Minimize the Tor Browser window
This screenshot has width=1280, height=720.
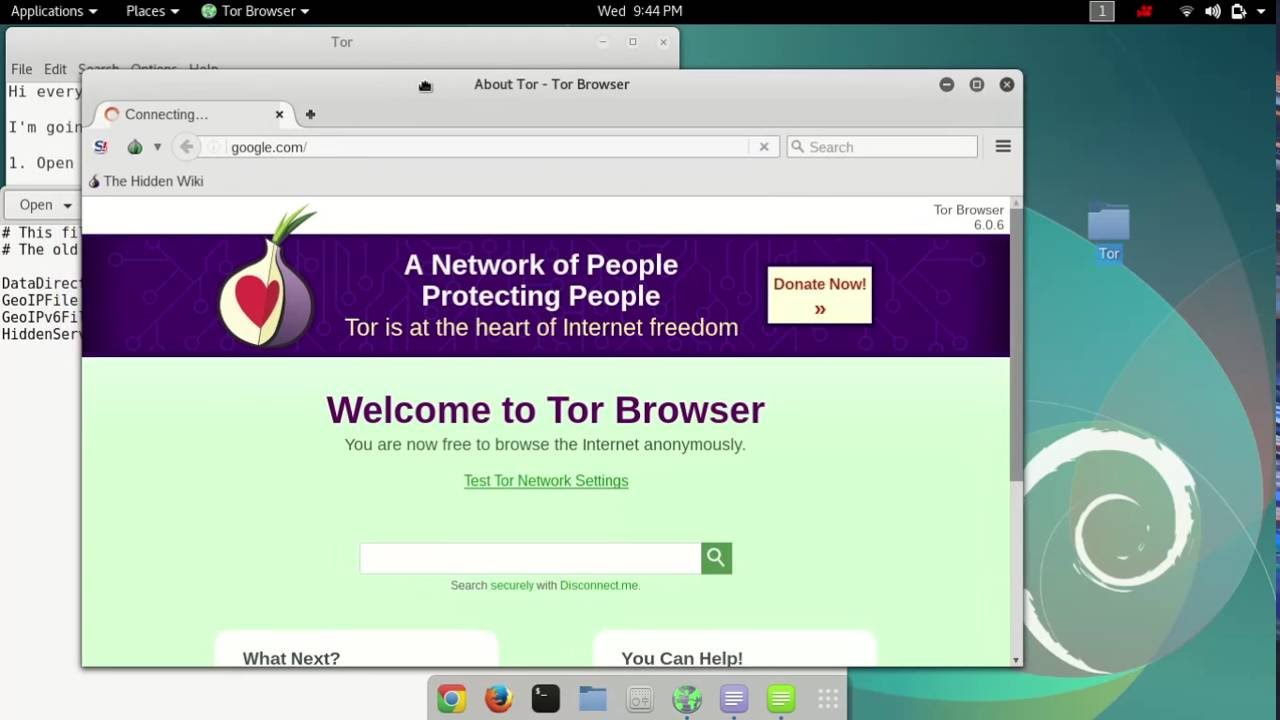pos(946,84)
